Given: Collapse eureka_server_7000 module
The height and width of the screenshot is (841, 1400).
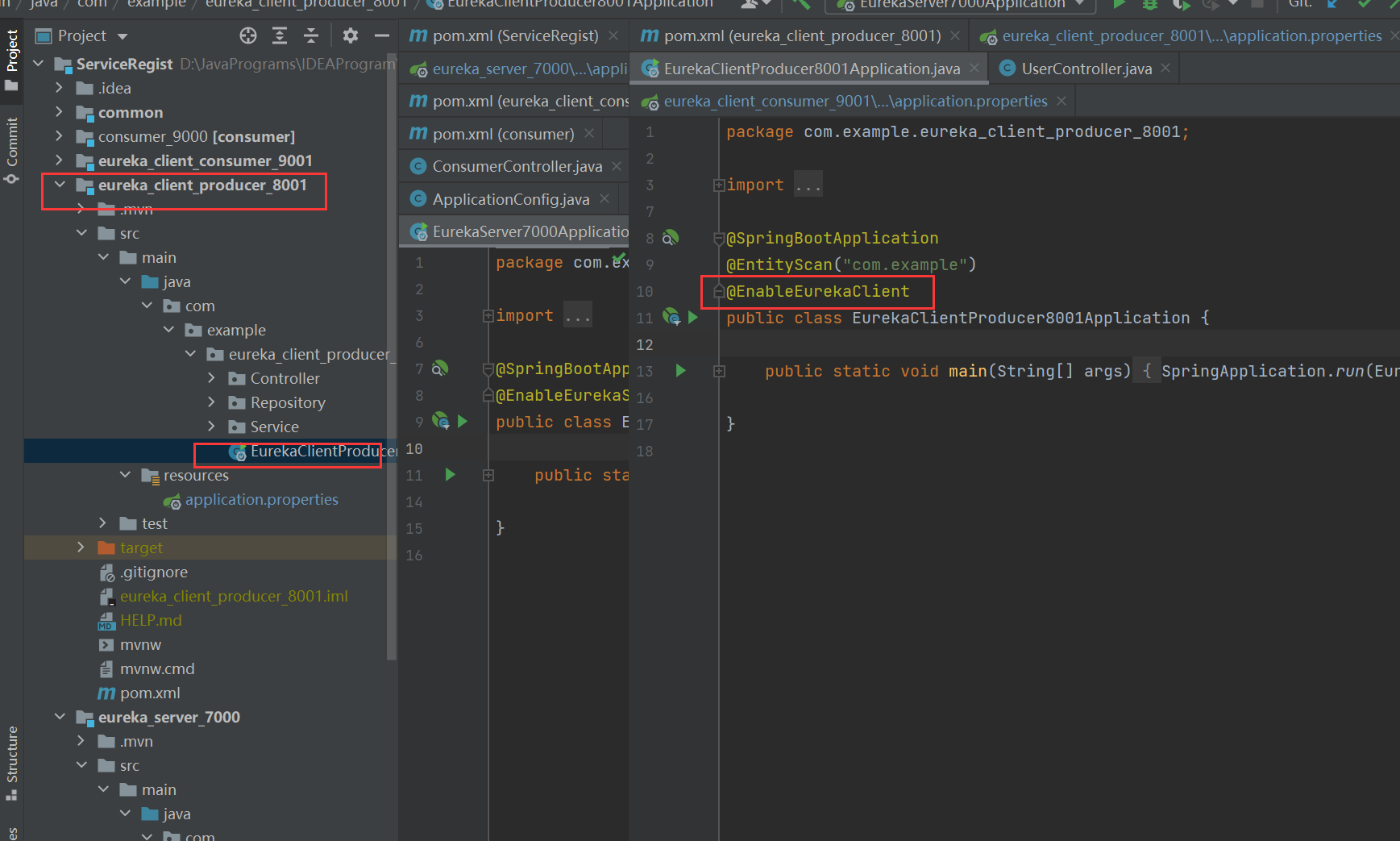Looking at the screenshot, I should 60,716.
